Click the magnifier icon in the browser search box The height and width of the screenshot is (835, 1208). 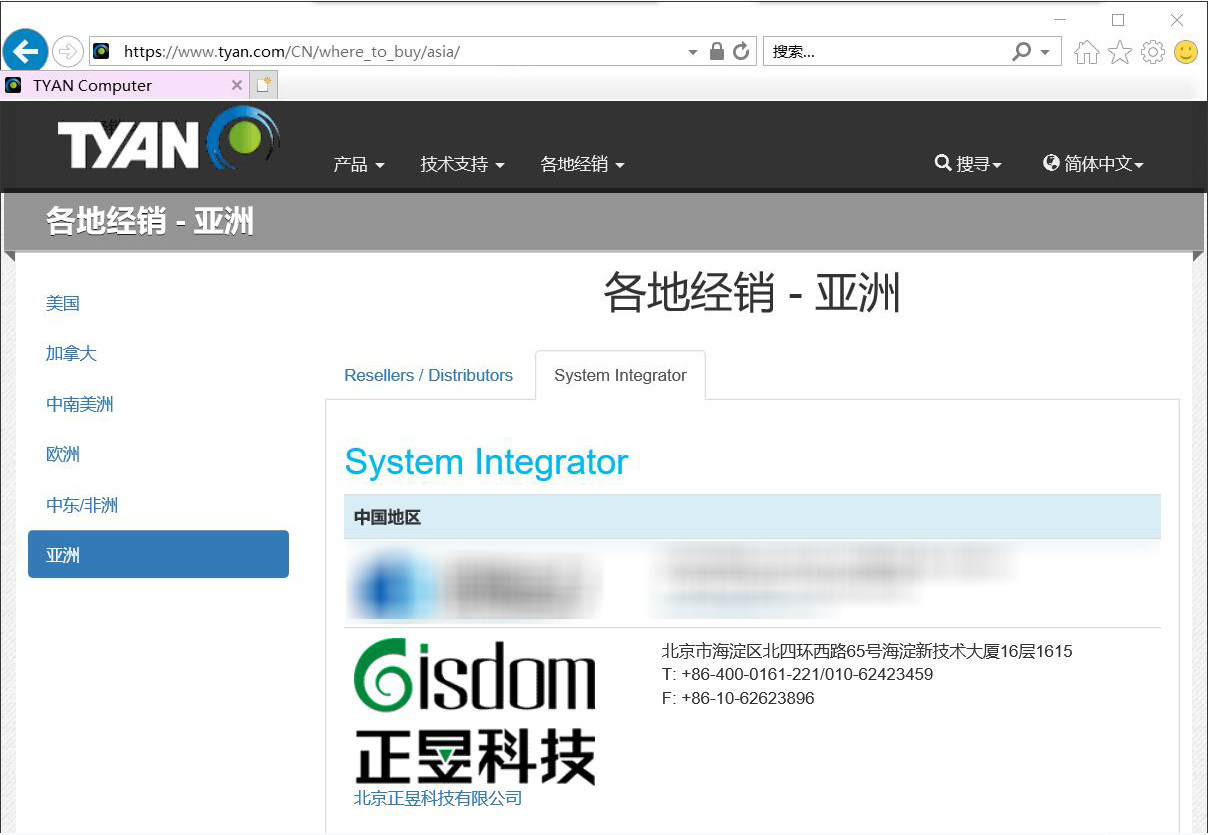coord(1021,51)
